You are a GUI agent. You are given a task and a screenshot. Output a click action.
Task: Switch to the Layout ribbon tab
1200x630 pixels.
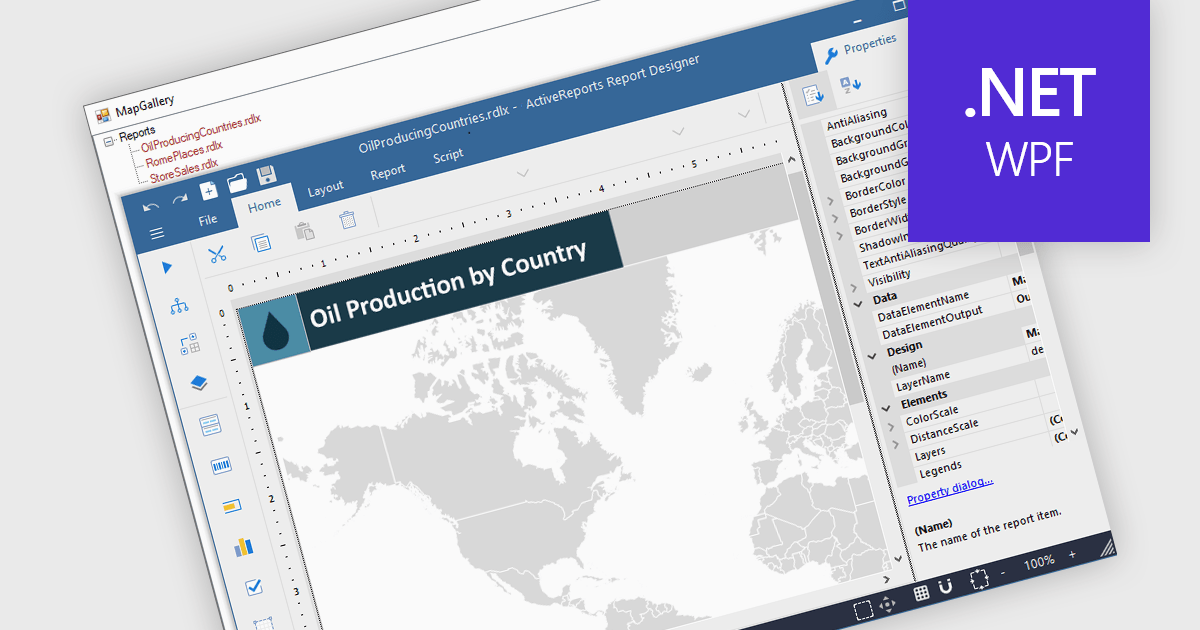click(x=325, y=188)
